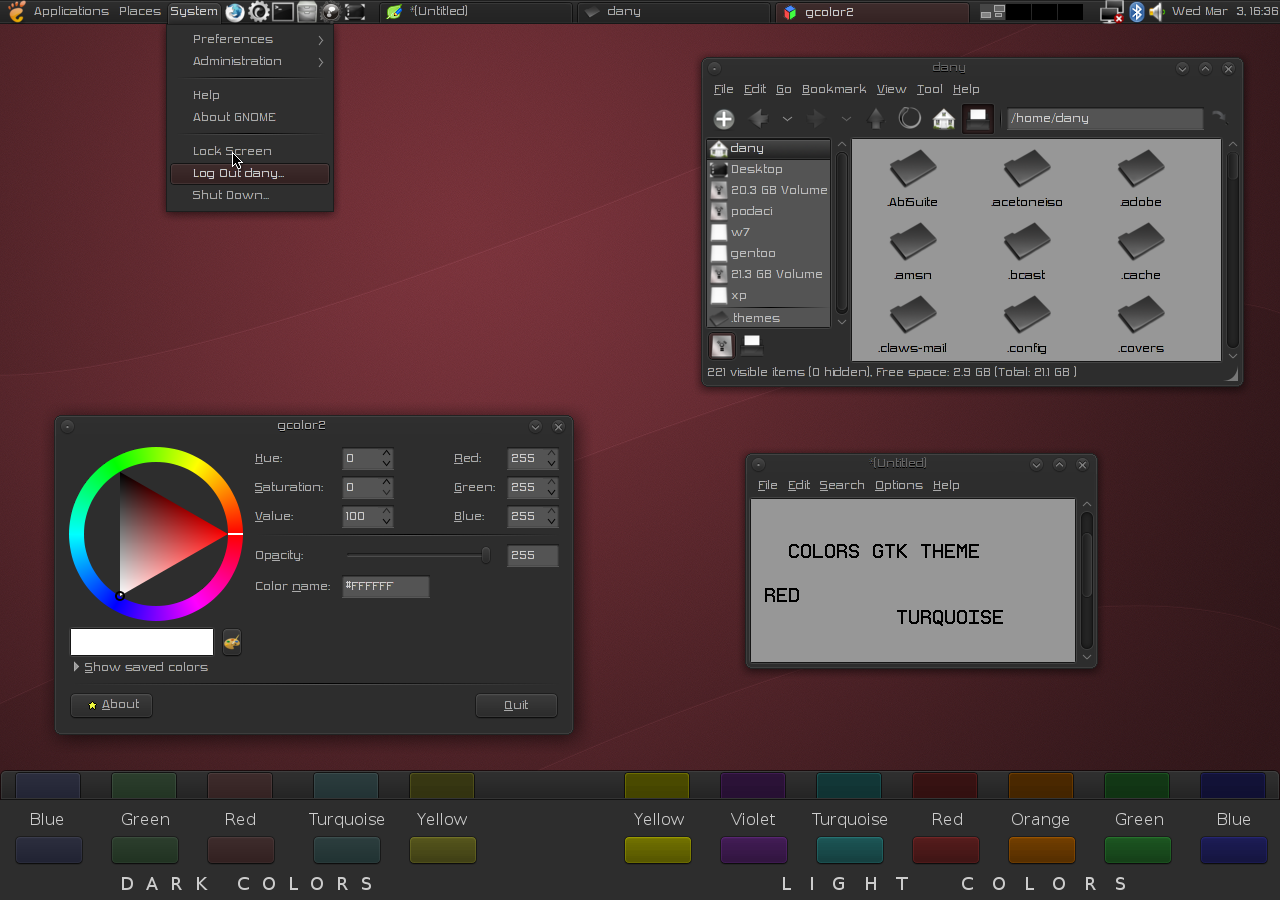Toggle the dark computer button left of the path field
The width and height of the screenshot is (1280, 900).
[978, 119]
